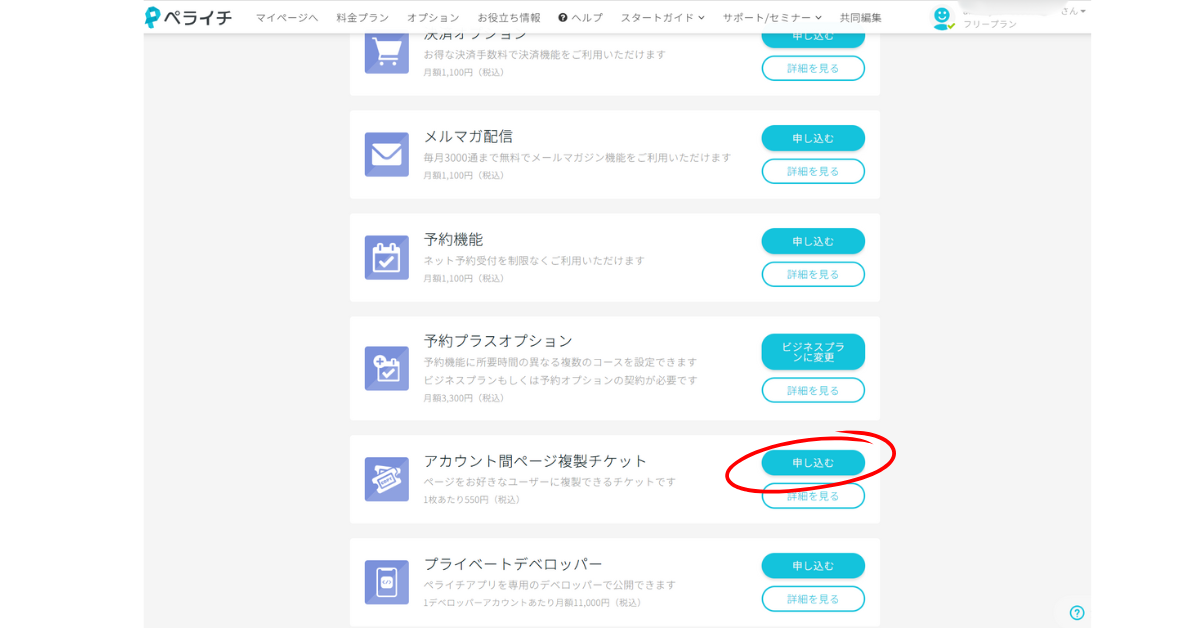Click the ticket icon for ページ複製チケット

(386, 479)
